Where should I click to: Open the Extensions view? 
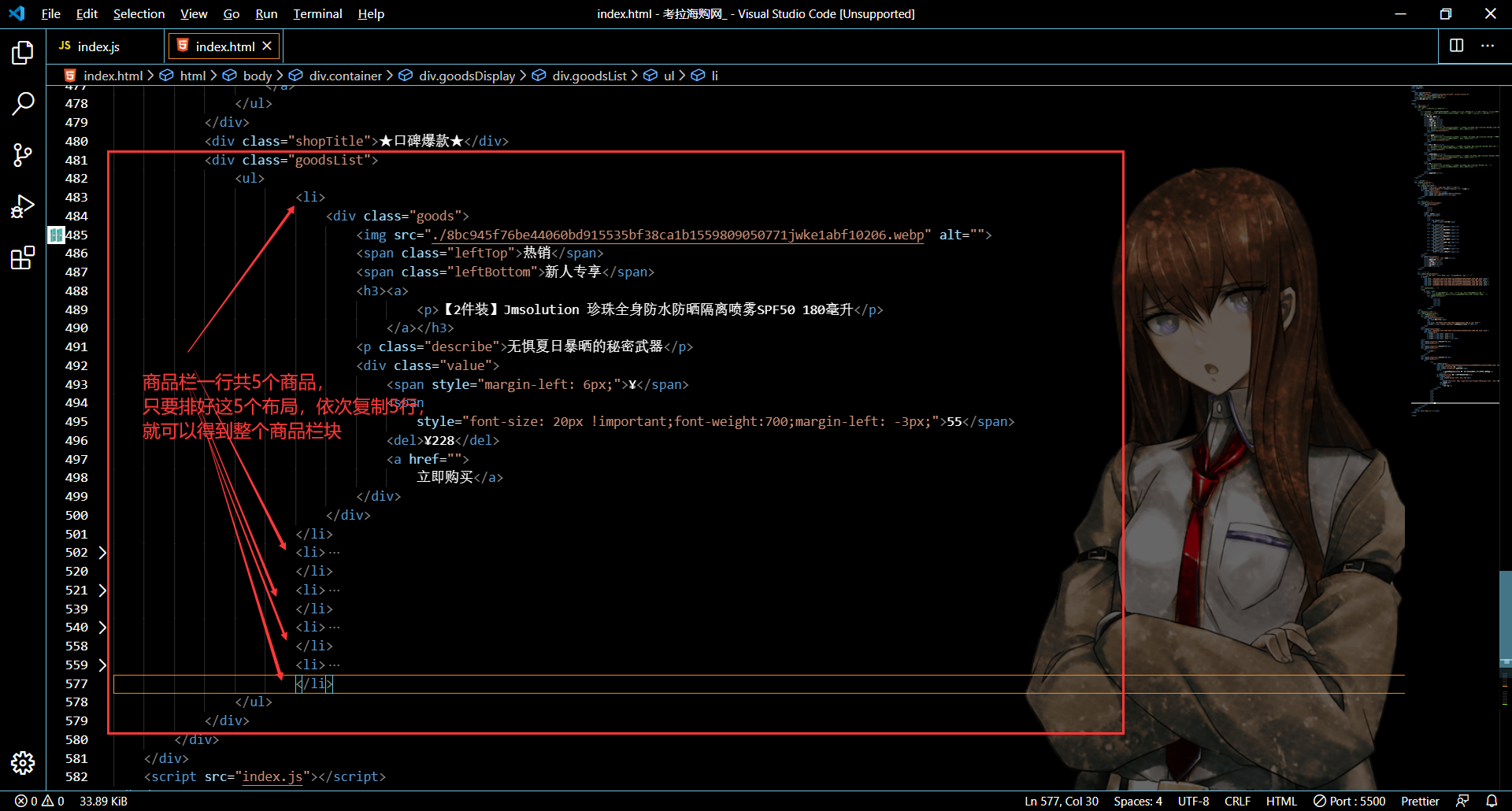23,257
